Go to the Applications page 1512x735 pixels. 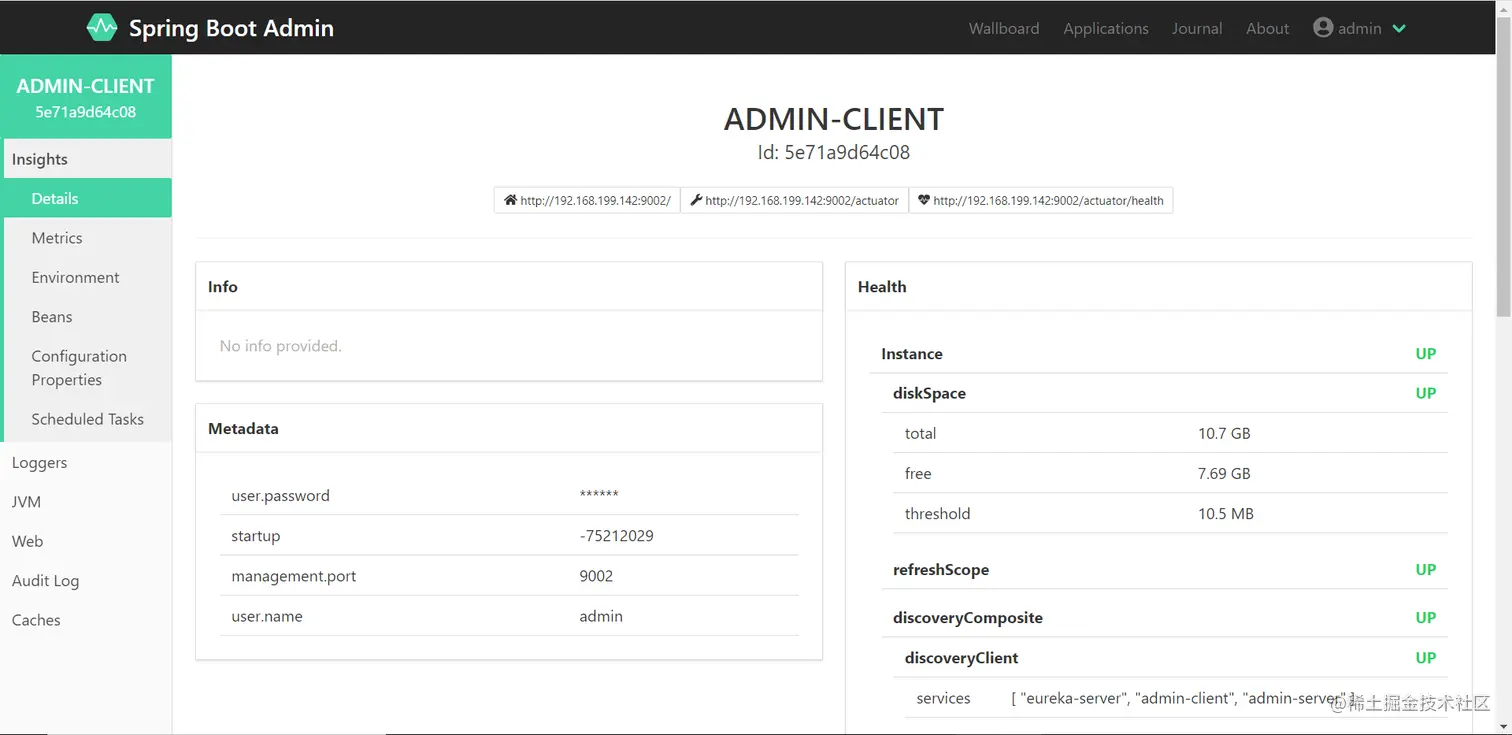[x=1106, y=28]
